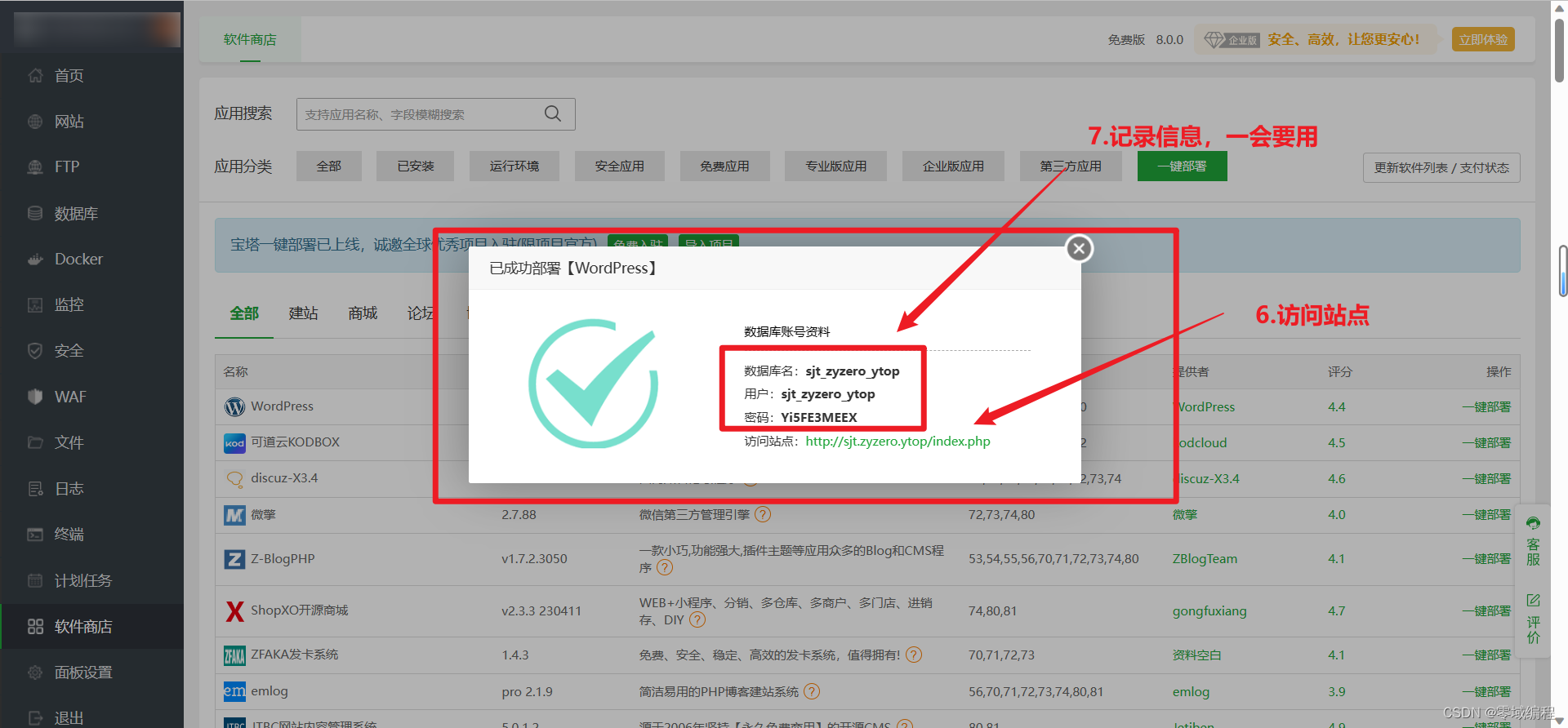1568x728 pixels.
Task: Filter by 已安装 category
Action: [x=415, y=166]
